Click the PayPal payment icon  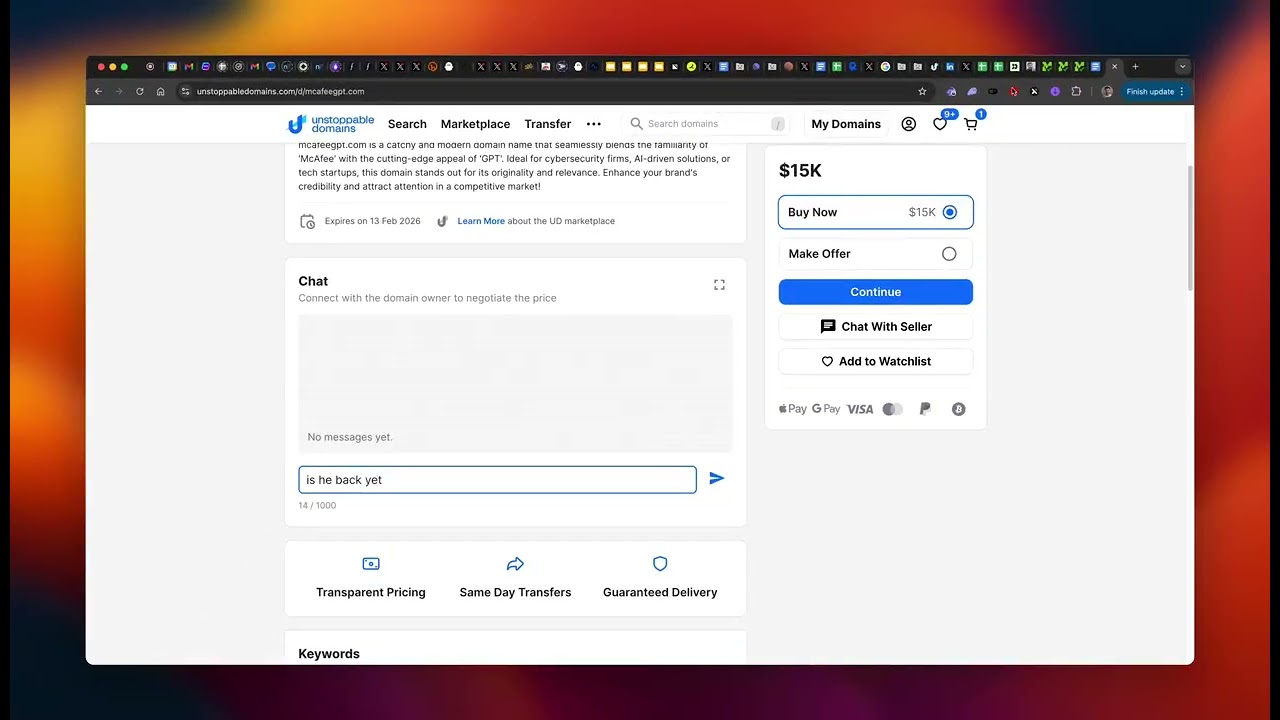(925, 409)
